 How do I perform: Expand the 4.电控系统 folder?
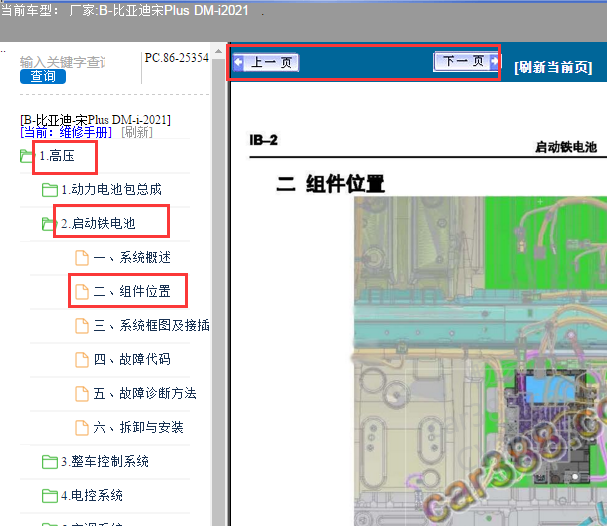(x=92, y=495)
